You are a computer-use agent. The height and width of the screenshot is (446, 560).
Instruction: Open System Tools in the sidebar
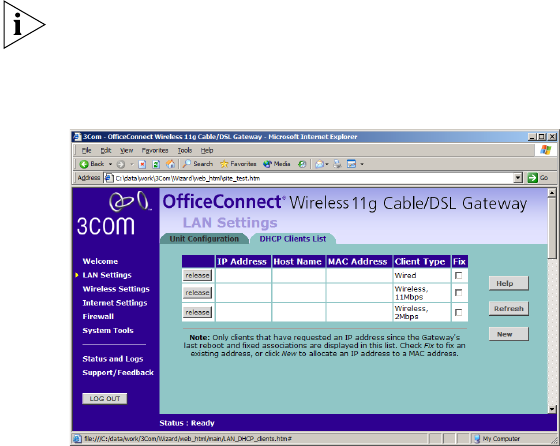[108, 330]
